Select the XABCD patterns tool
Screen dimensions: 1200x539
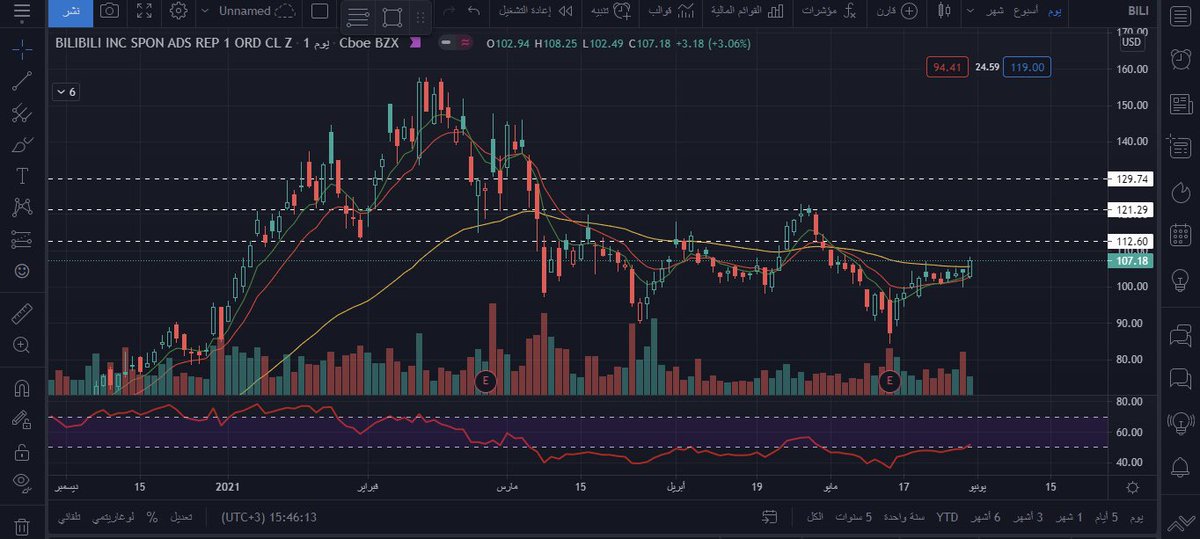22,207
